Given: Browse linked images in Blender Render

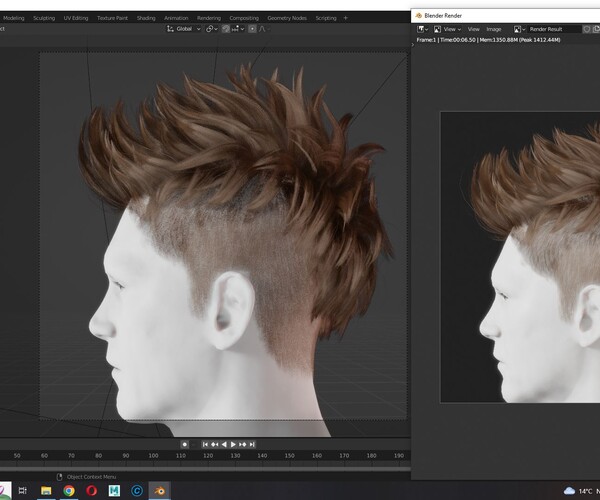Looking at the screenshot, I should (x=519, y=29).
